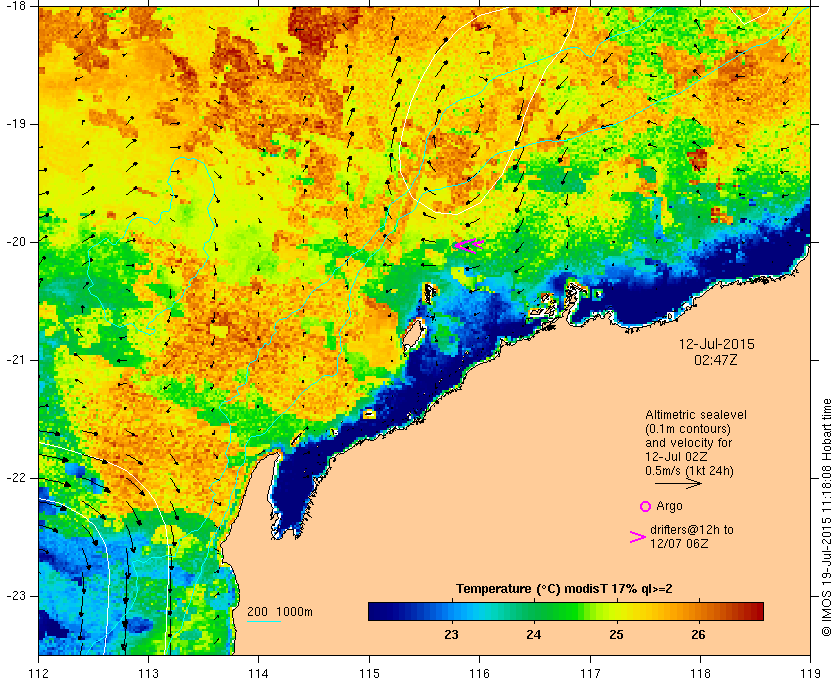Click the '12/07 06Z' legend text
Screen dimensions: 840x680
point(679,543)
